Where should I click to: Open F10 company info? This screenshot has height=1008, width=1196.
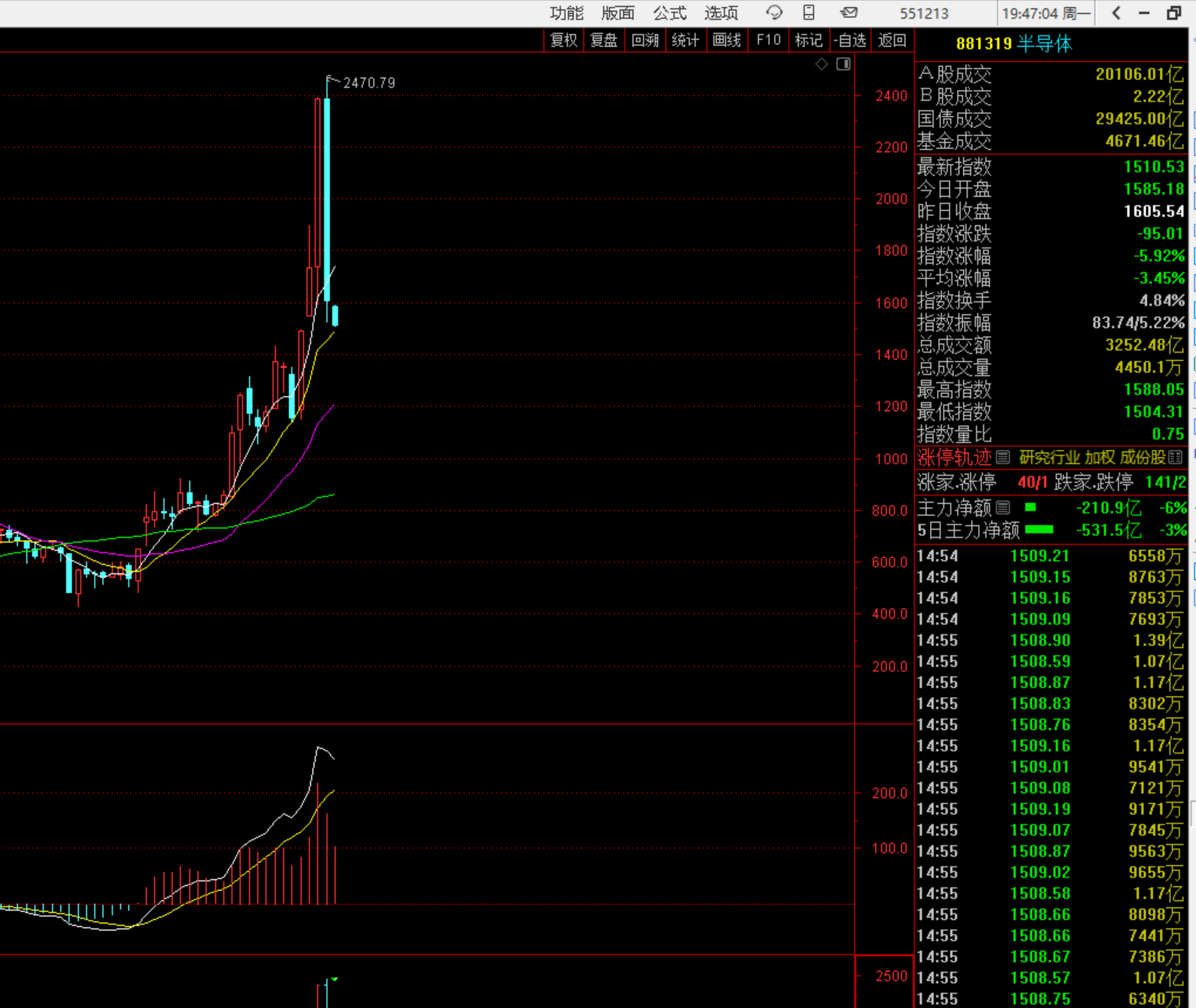click(x=768, y=40)
